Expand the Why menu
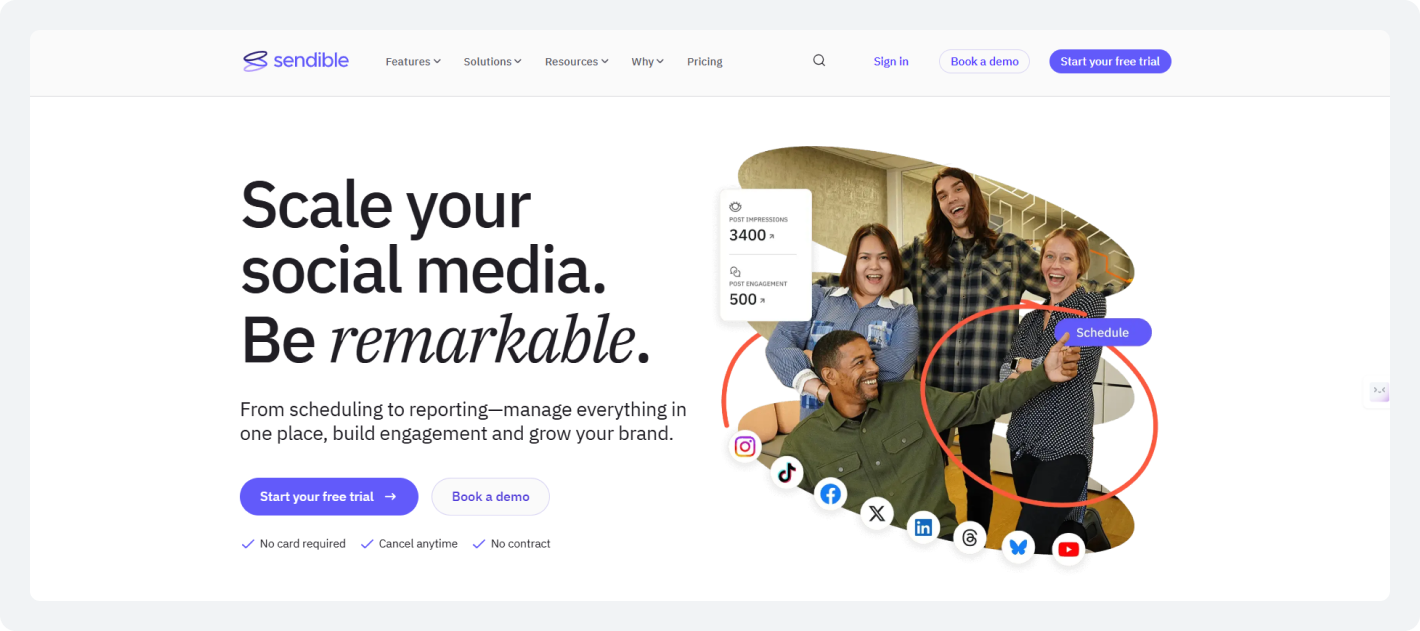The height and width of the screenshot is (631, 1420). [648, 62]
